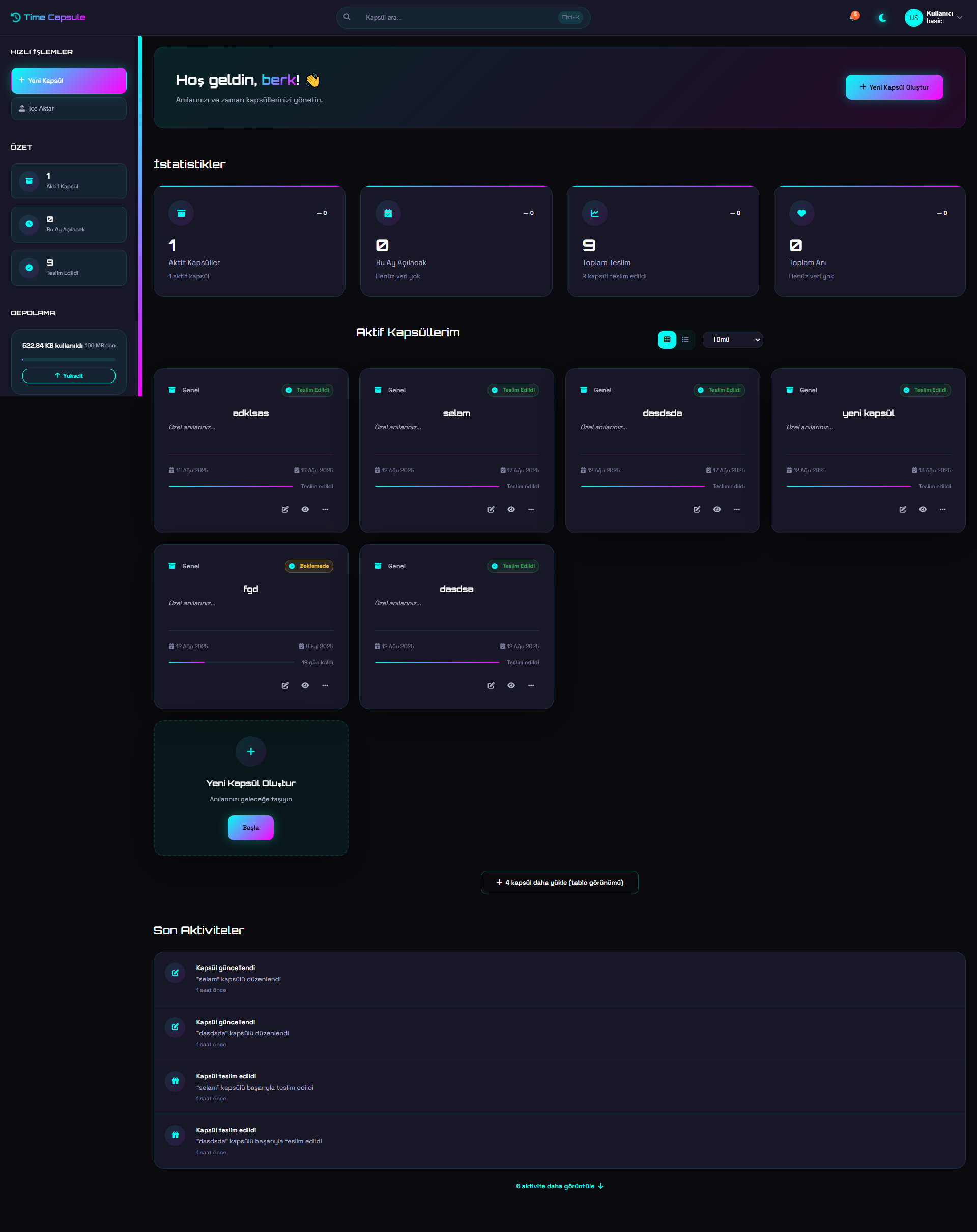This screenshot has height=1232, width=977.
Task: Select Yeni Kapsül in the sidebar
Action: click(69, 80)
